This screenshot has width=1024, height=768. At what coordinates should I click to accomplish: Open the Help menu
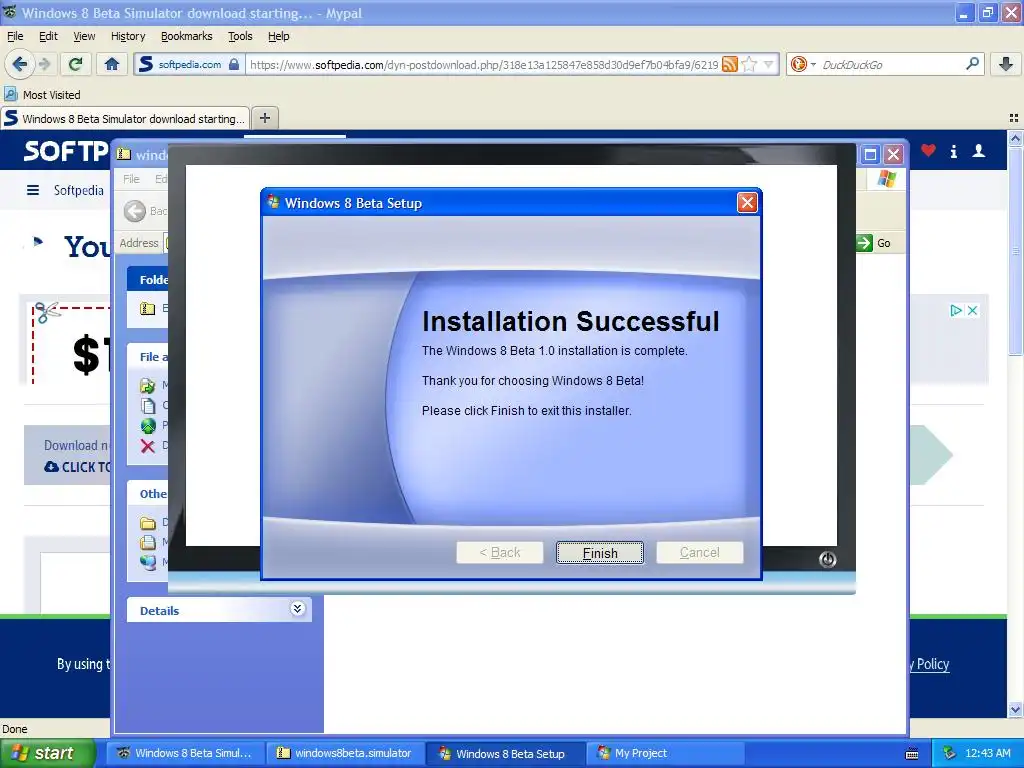coord(279,37)
